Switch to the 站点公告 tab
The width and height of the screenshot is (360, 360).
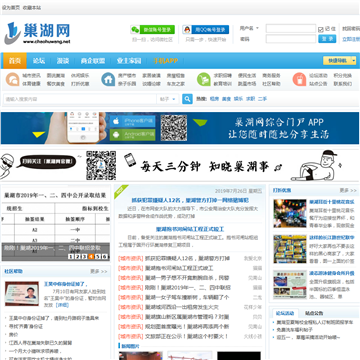314,313
